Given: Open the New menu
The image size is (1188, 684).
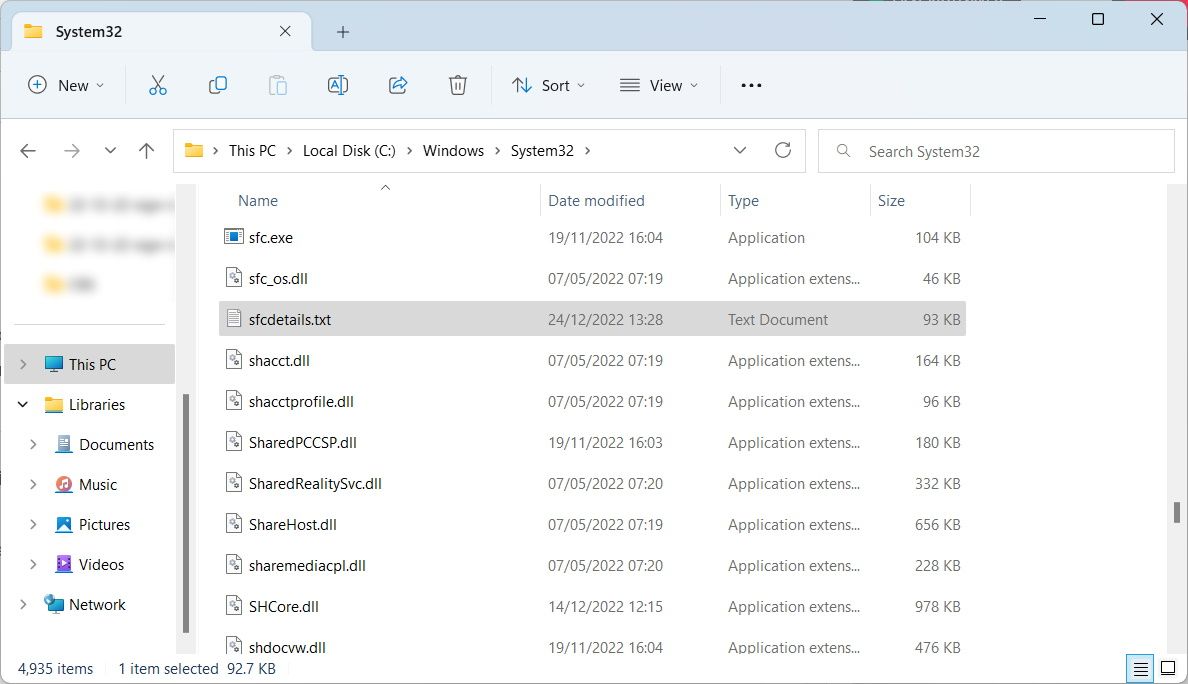Looking at the screenshot, I should click(x=65, y=85).
